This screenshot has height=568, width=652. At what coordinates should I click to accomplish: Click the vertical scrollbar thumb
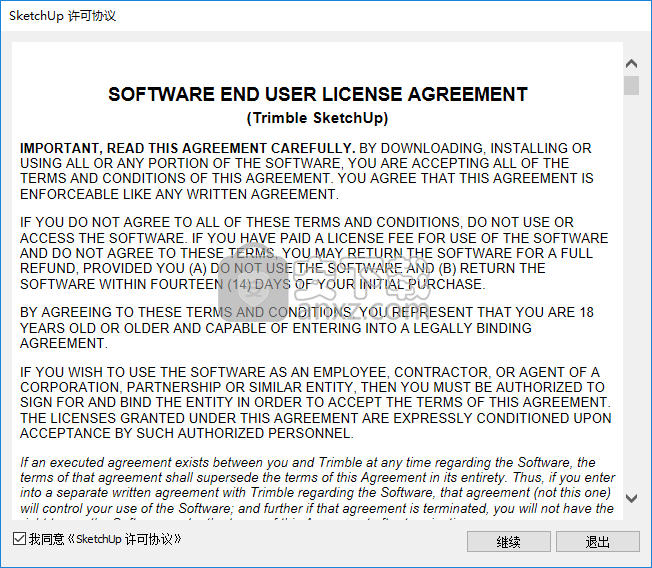631,85
